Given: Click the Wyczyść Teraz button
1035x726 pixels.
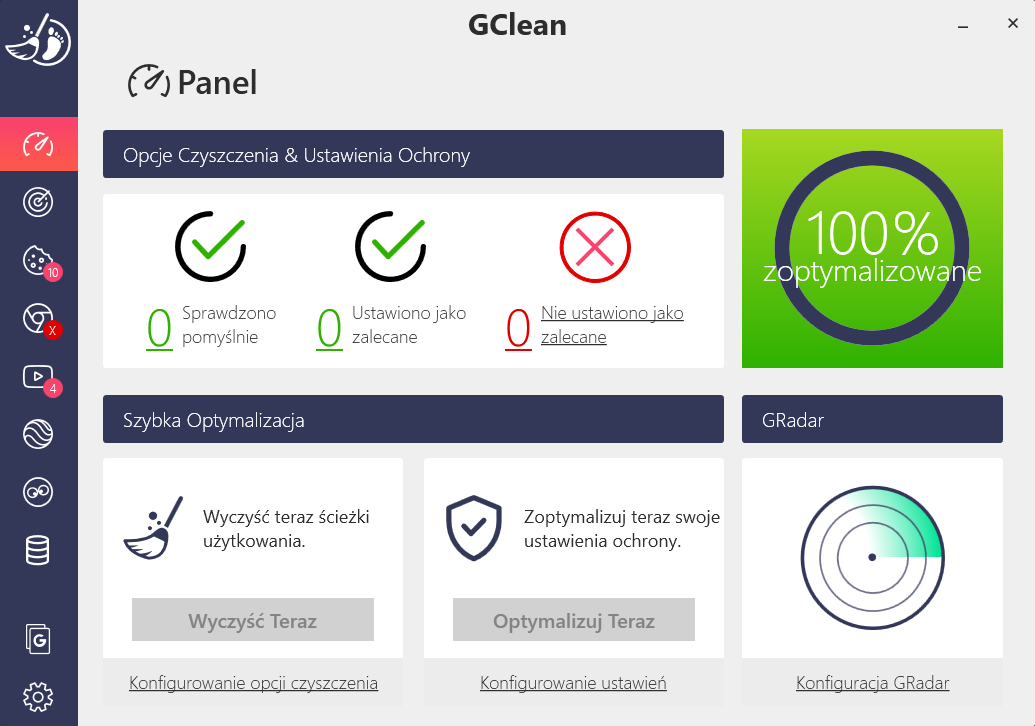Looking at the screenshot, I should tap(253, 620).
